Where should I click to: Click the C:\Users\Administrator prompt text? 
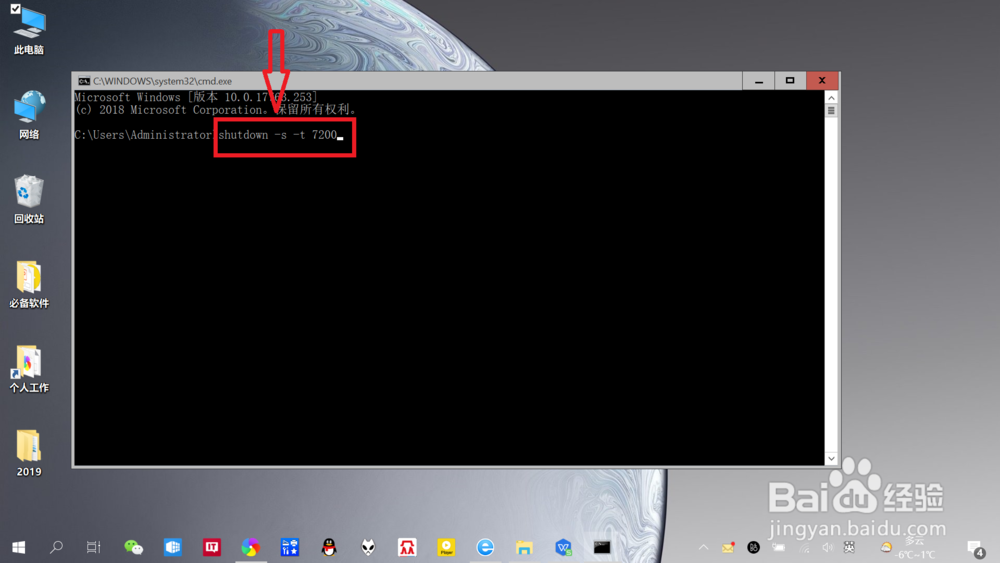pyautogui.click(x=143, y=135)
